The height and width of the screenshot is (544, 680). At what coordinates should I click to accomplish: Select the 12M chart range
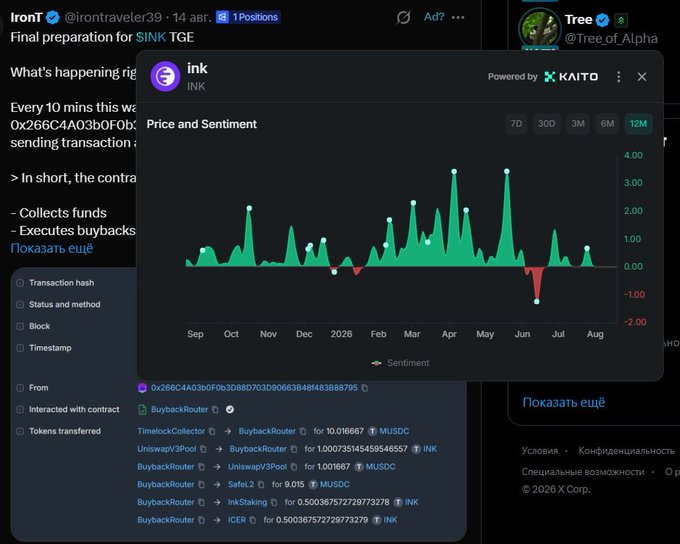click(638, 124)
